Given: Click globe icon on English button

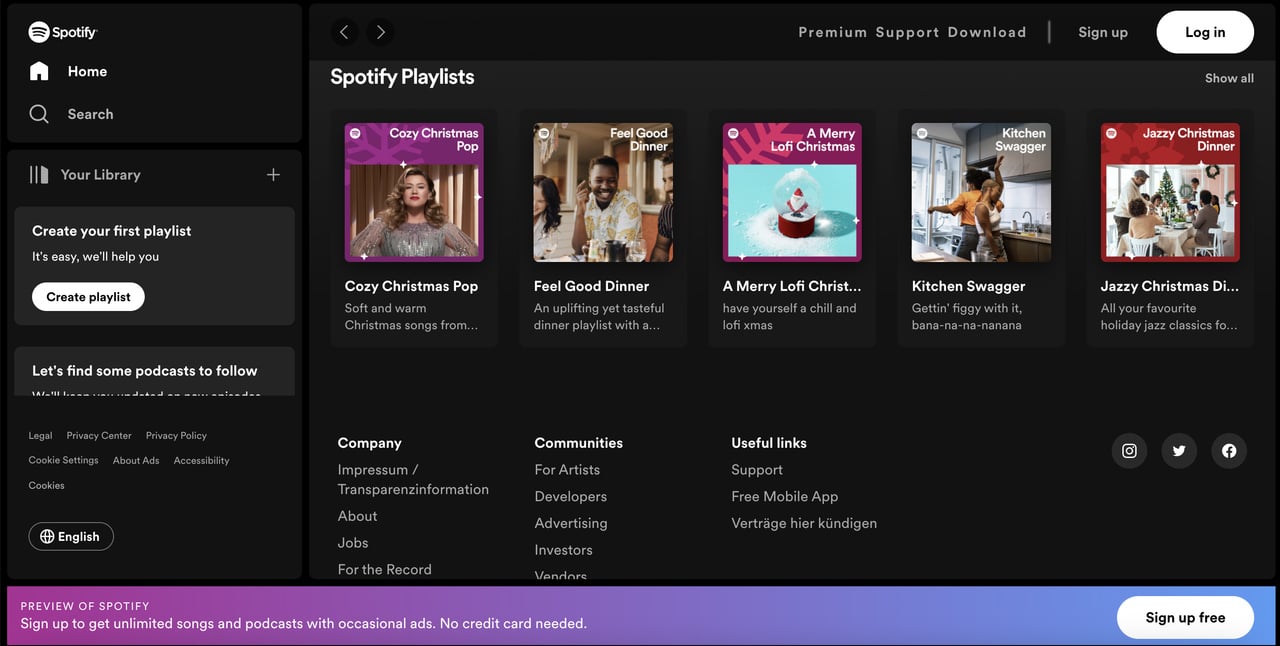Looking at the screenshot, I should pyautogui.click(x=47, y=537).
